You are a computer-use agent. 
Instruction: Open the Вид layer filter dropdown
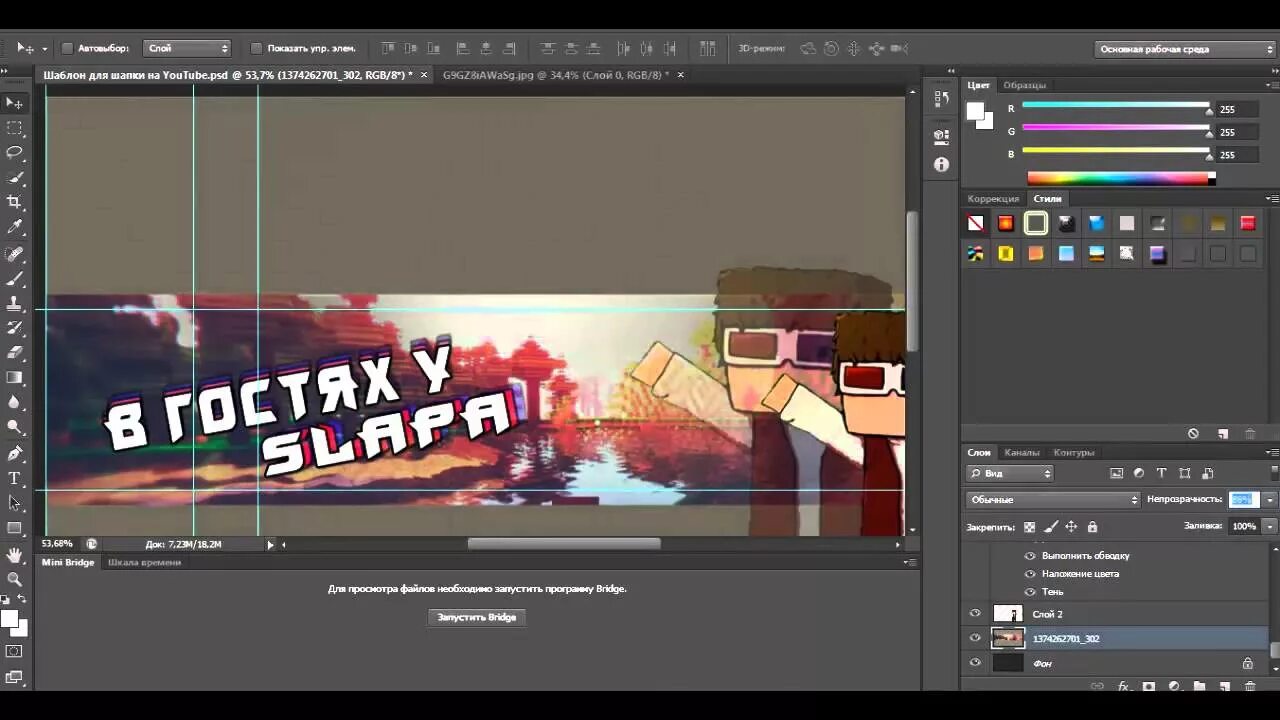click(x=1010, y=473)
